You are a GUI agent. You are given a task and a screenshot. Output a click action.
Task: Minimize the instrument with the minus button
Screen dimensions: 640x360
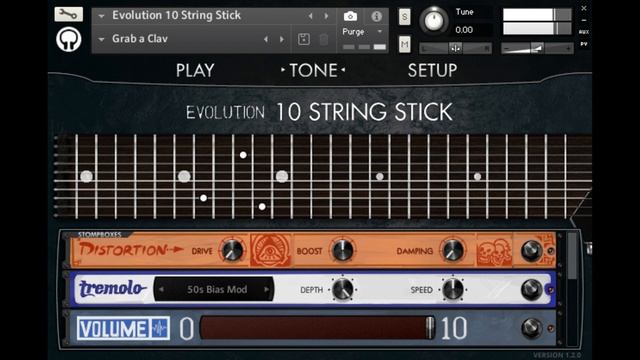coord(584,20)
